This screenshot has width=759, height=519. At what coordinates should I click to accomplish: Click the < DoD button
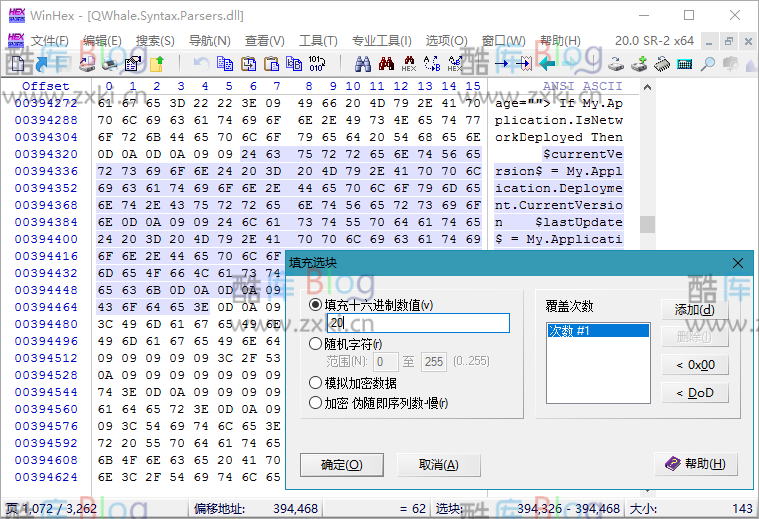tap(695, 393)
